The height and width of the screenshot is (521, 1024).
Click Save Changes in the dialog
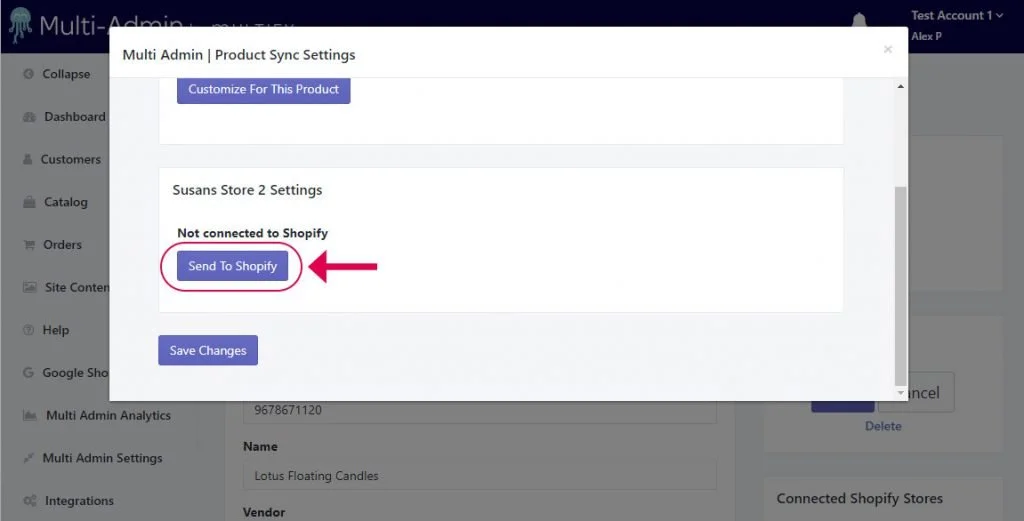coord(208,351)
